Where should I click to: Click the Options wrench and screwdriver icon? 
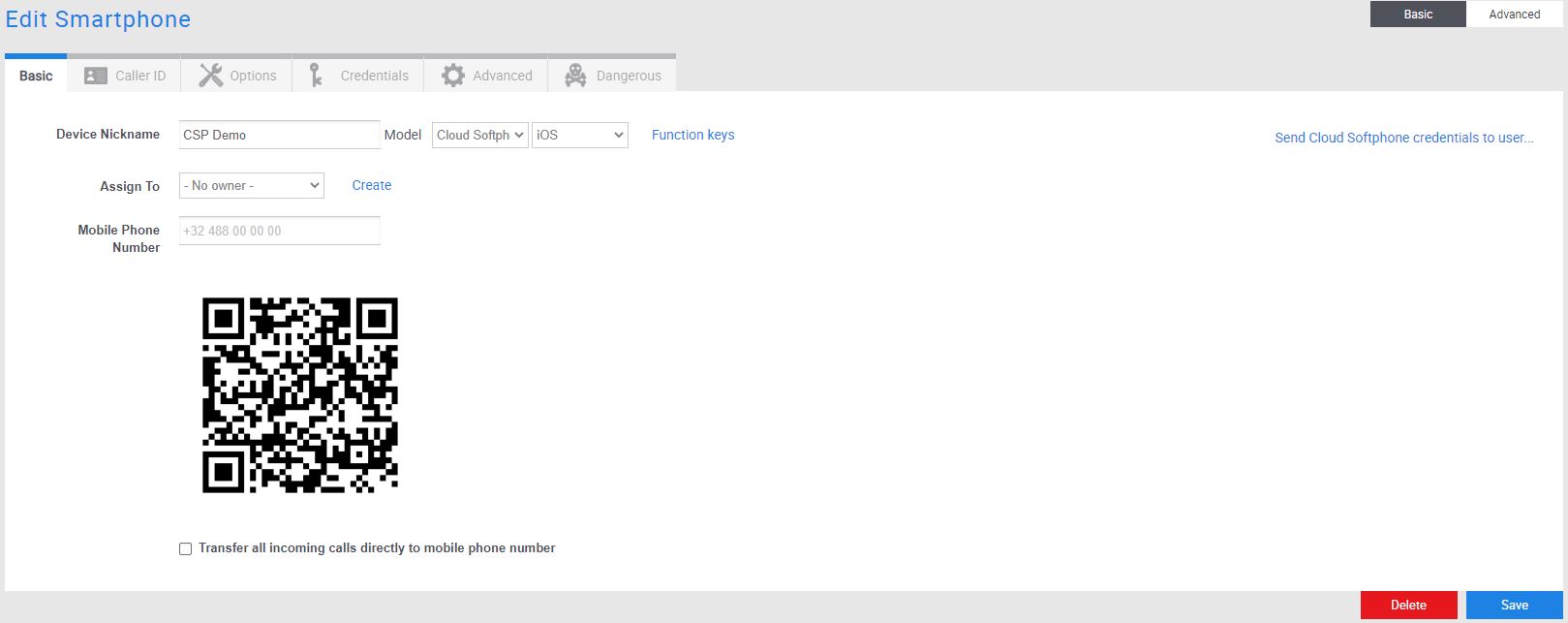click(210, 76)
